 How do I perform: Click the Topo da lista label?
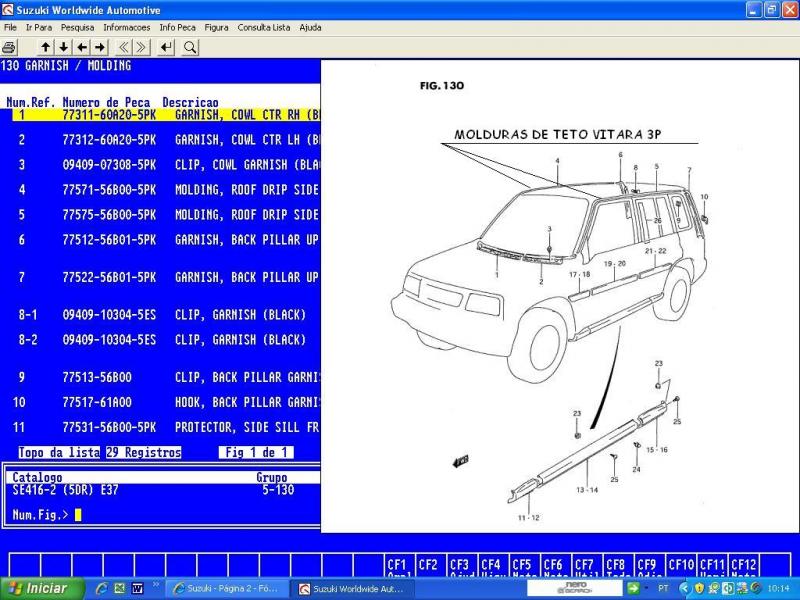(x=59, y=453)
